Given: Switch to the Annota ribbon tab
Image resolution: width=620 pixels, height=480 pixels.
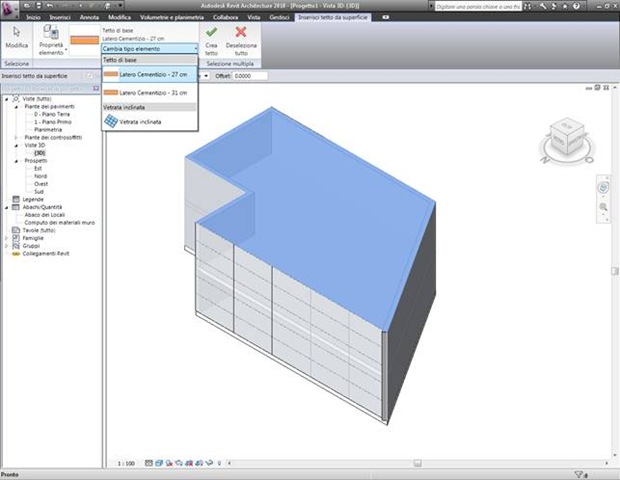Looking at the screenshot, I should 89,17.
